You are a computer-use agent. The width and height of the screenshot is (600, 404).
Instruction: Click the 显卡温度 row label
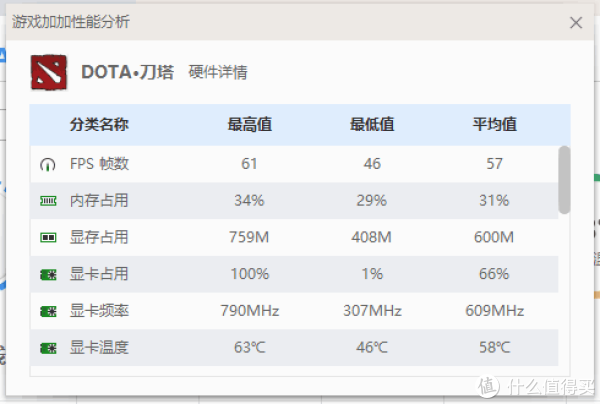pos(99,347)
